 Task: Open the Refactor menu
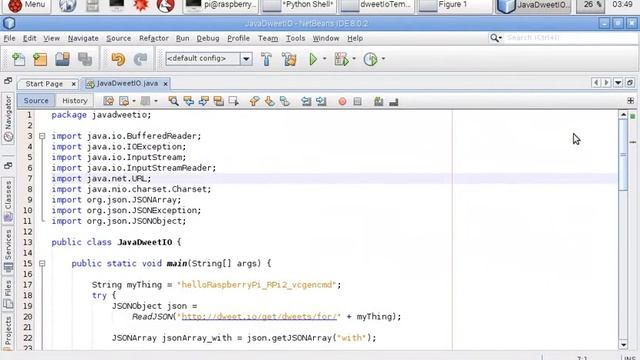point(153,38)
